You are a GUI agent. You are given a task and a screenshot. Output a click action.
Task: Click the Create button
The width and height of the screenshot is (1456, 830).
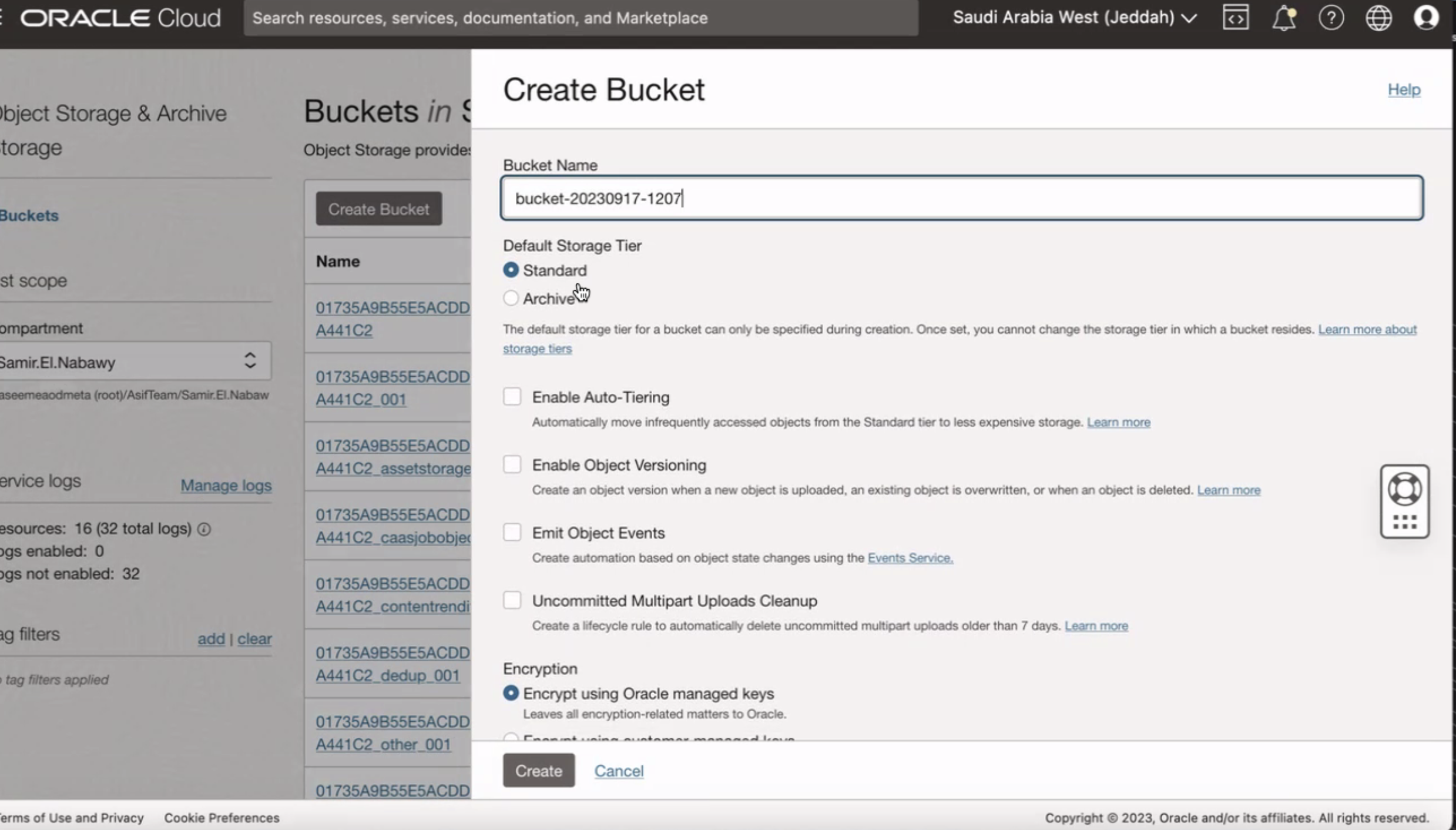538,770
